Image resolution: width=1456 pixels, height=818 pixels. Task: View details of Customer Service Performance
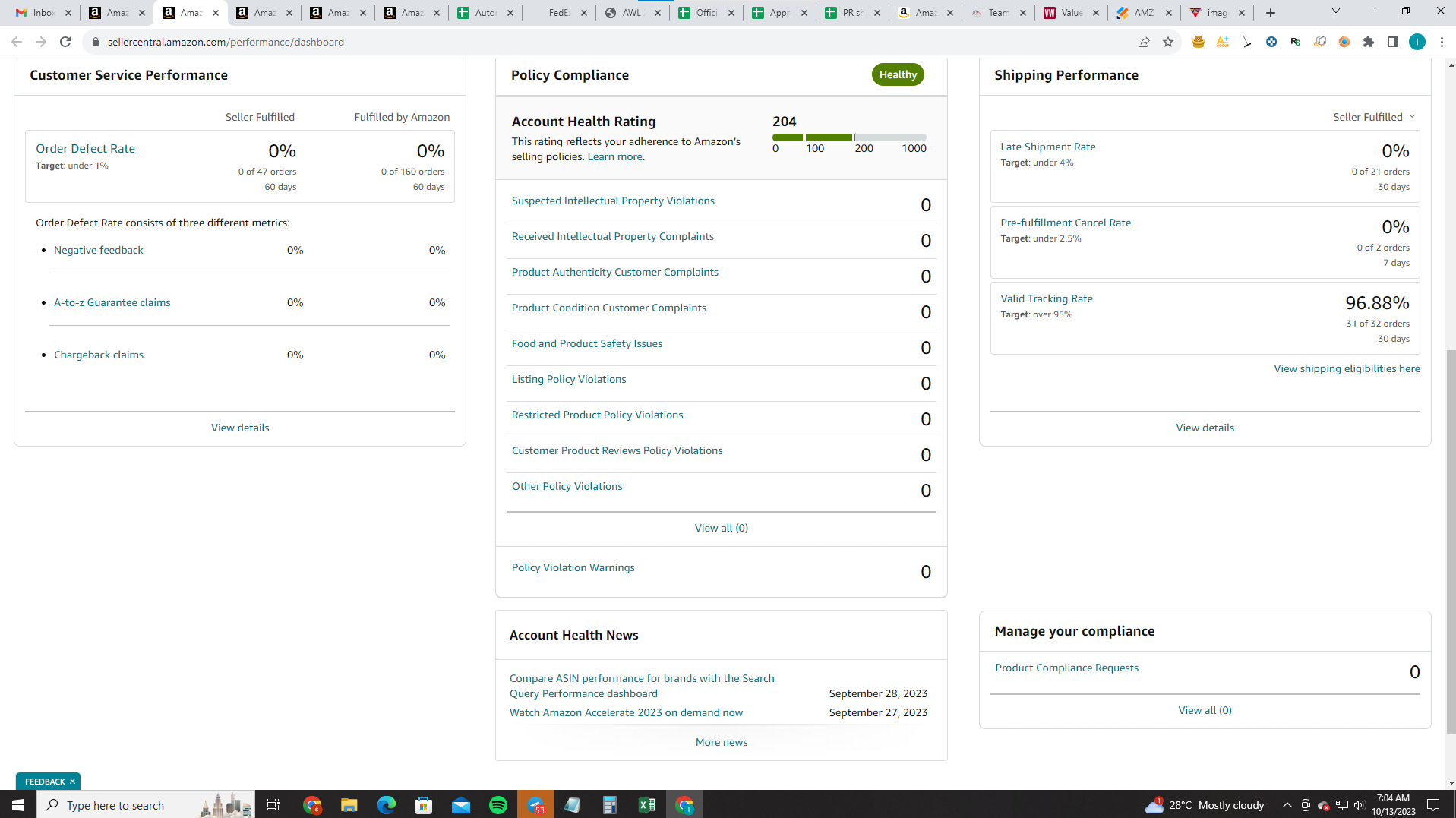click(x=240, y=428)
